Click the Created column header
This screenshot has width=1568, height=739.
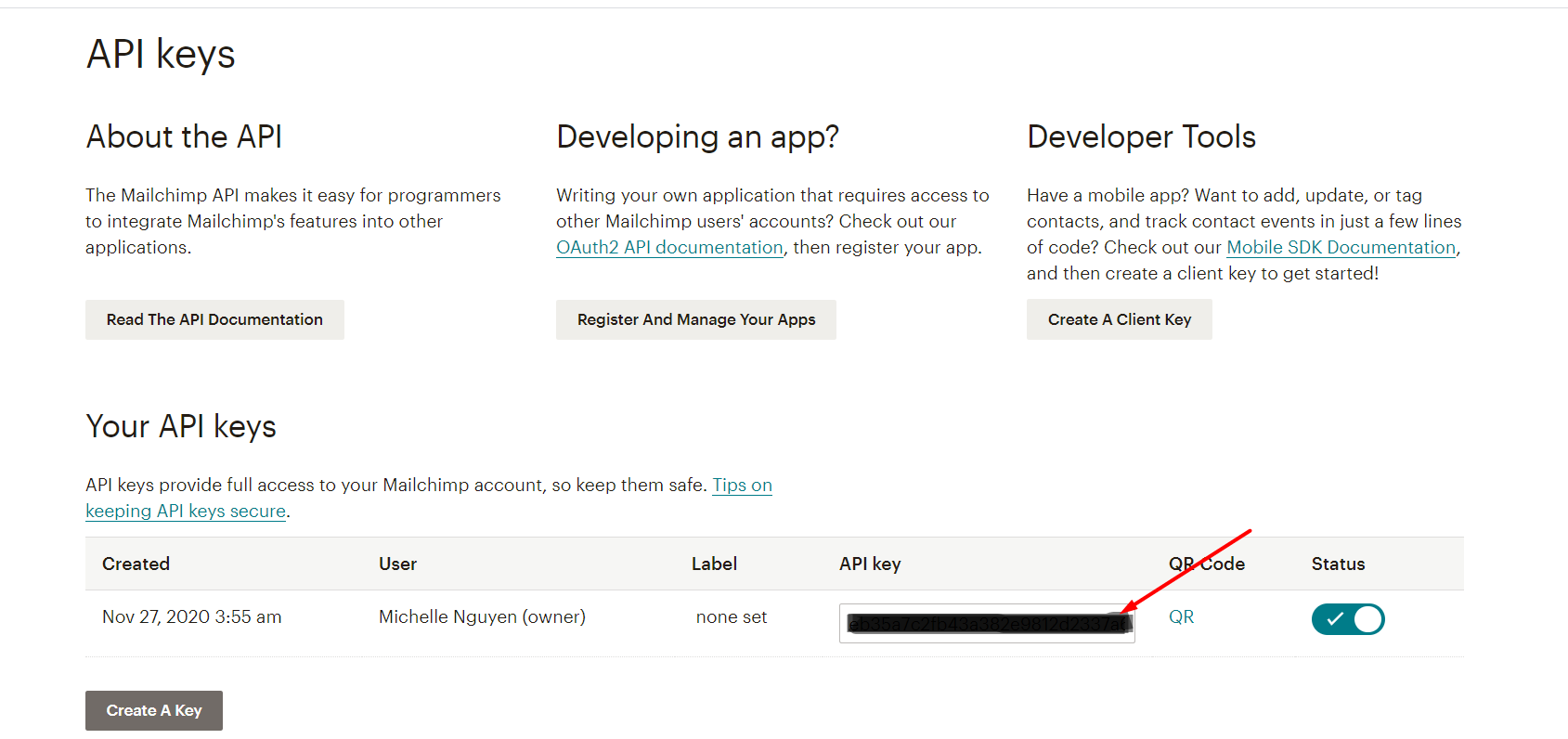click(x=136, y=564)
